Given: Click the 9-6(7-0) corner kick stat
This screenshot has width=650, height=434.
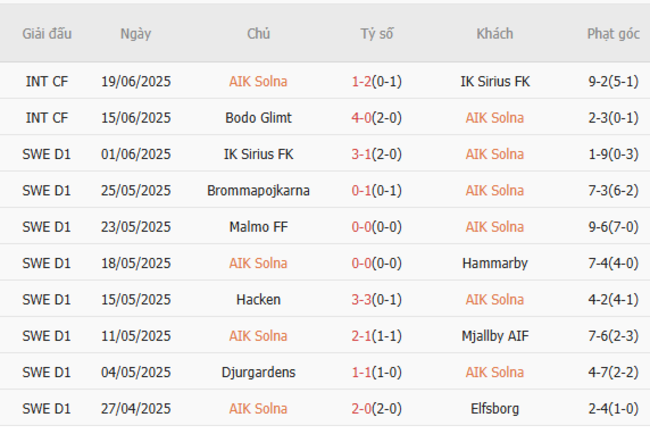Looking at the screenshot, I should tap(612, 227).
